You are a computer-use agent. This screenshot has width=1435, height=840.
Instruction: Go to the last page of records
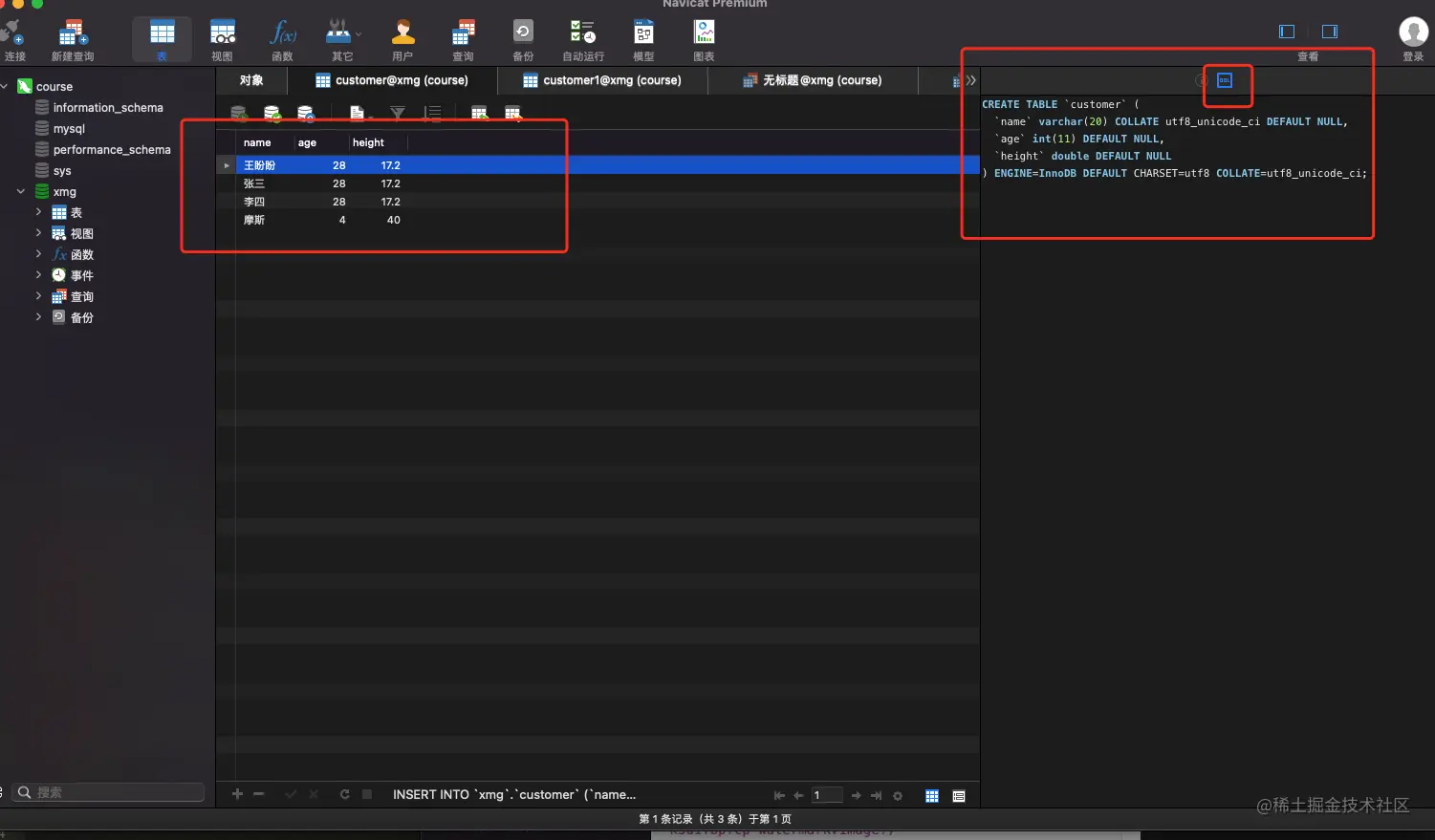point(876,795)
